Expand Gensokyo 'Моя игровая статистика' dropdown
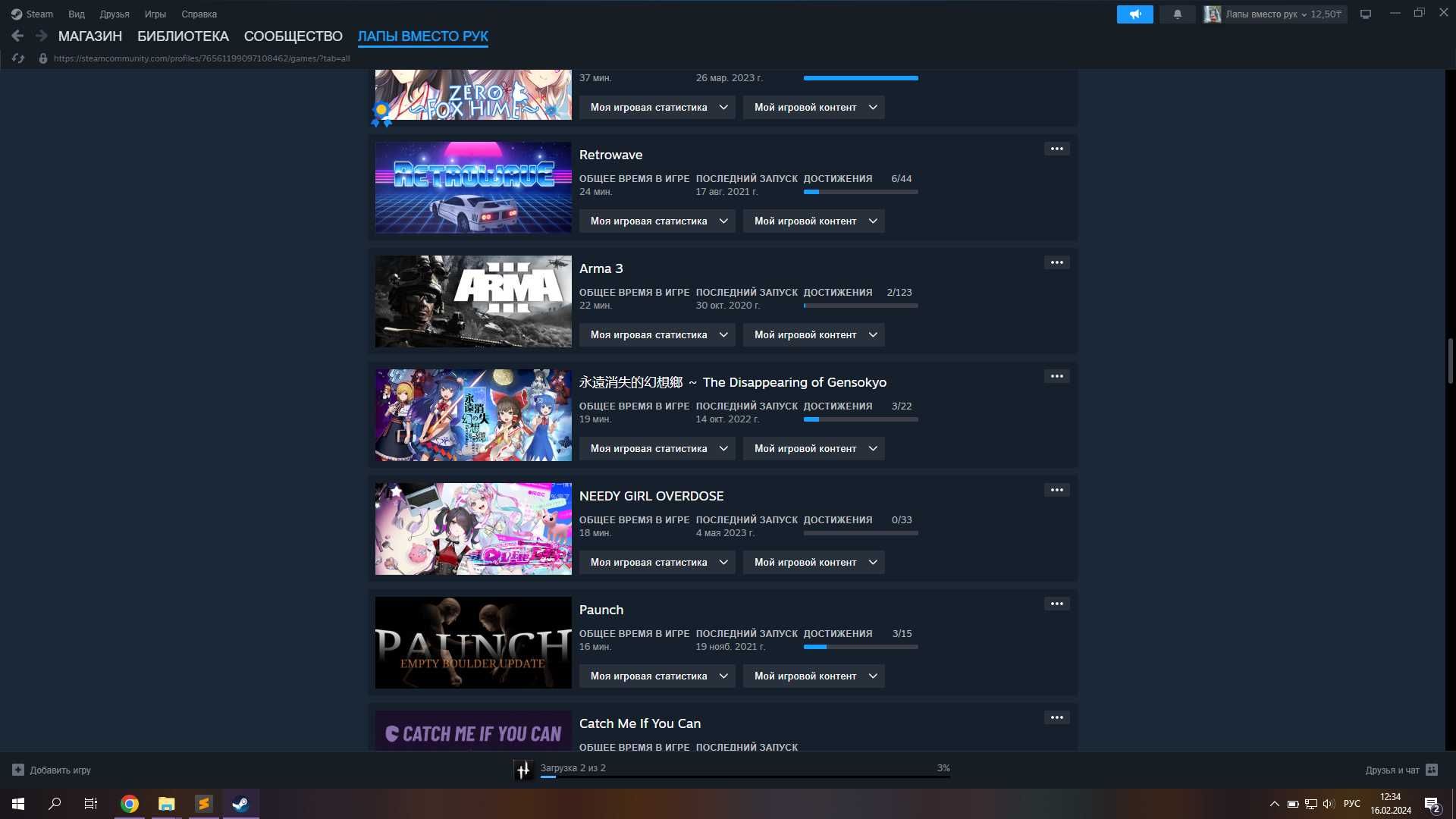The image size is (1456, 819). 657,449
